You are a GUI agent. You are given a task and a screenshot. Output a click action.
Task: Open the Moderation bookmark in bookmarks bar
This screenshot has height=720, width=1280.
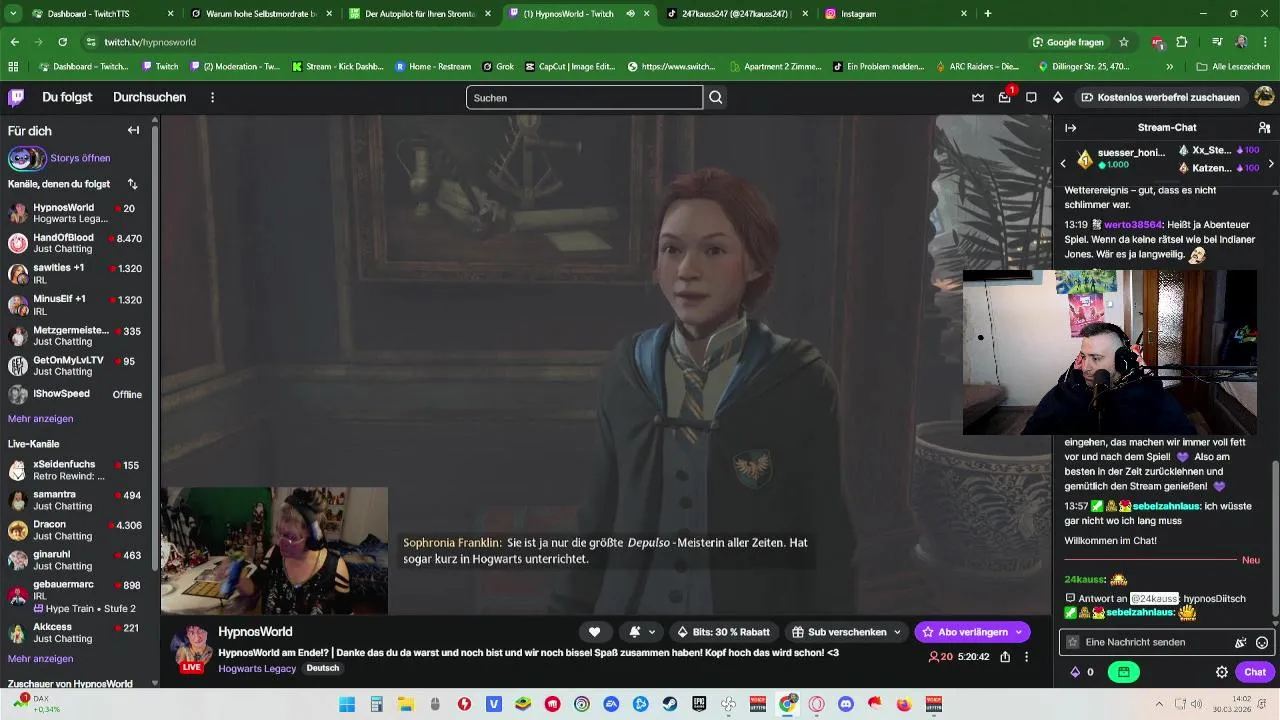(x=237, y=67)
